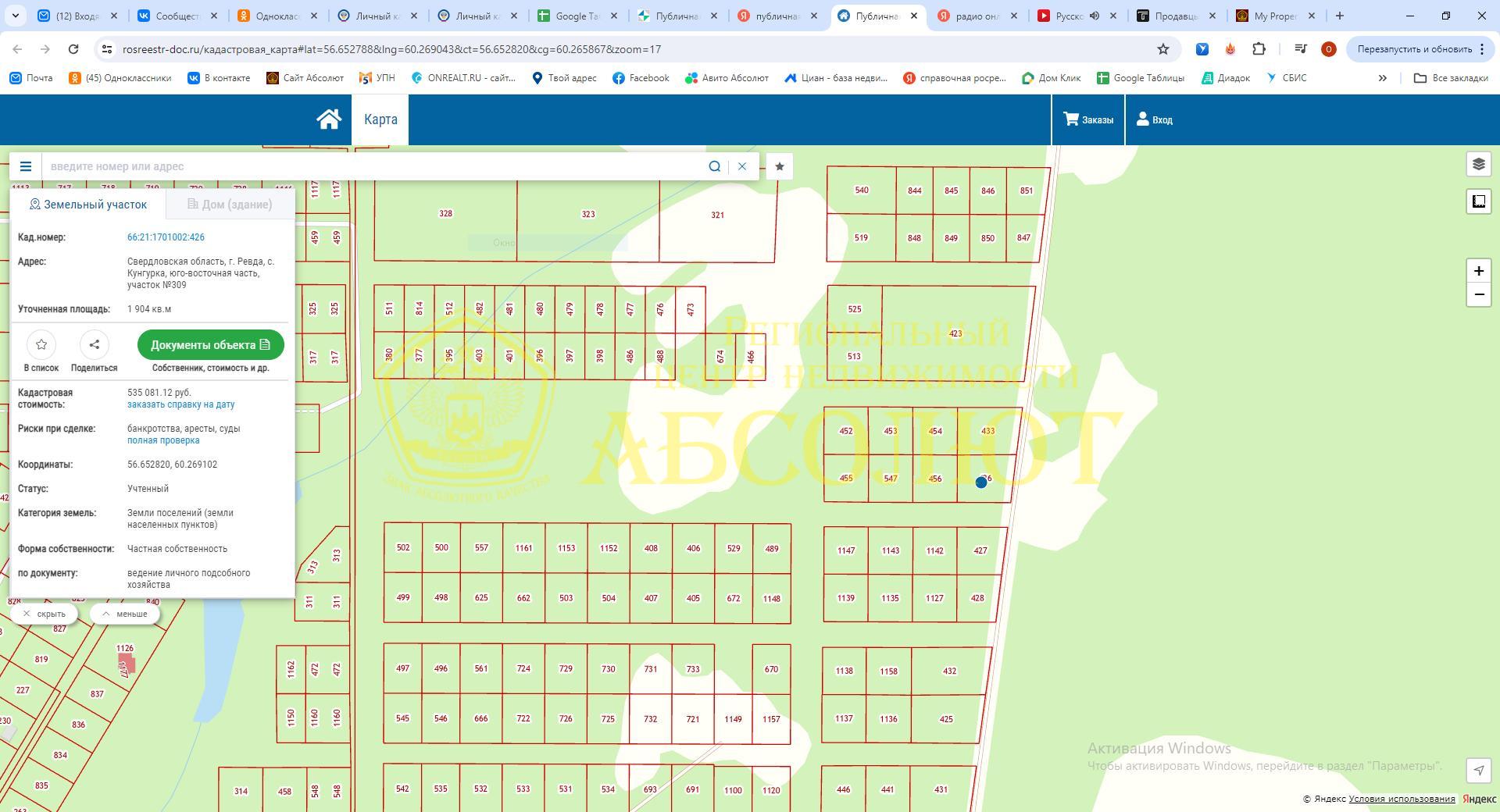Open the Авито Абсолют bookmark
The width and height of the screenshot is (1500, 812).
[x=727, y=78]
